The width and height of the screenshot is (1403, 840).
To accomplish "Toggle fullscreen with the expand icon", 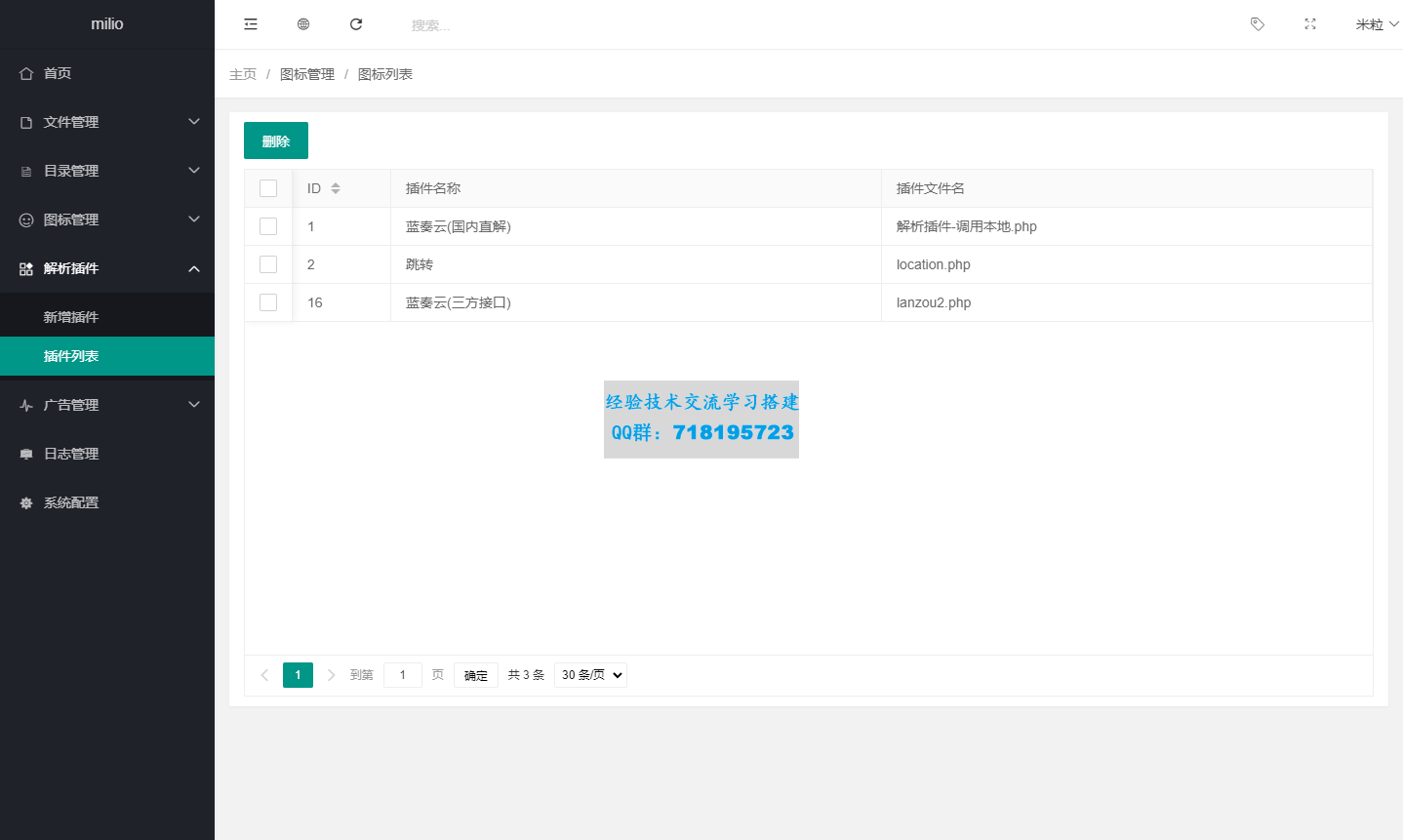I will point(1310,24).
